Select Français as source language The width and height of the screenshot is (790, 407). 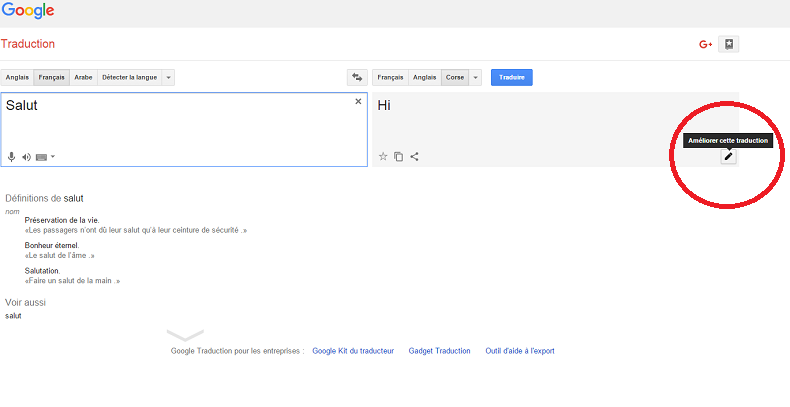click(51, 78)
